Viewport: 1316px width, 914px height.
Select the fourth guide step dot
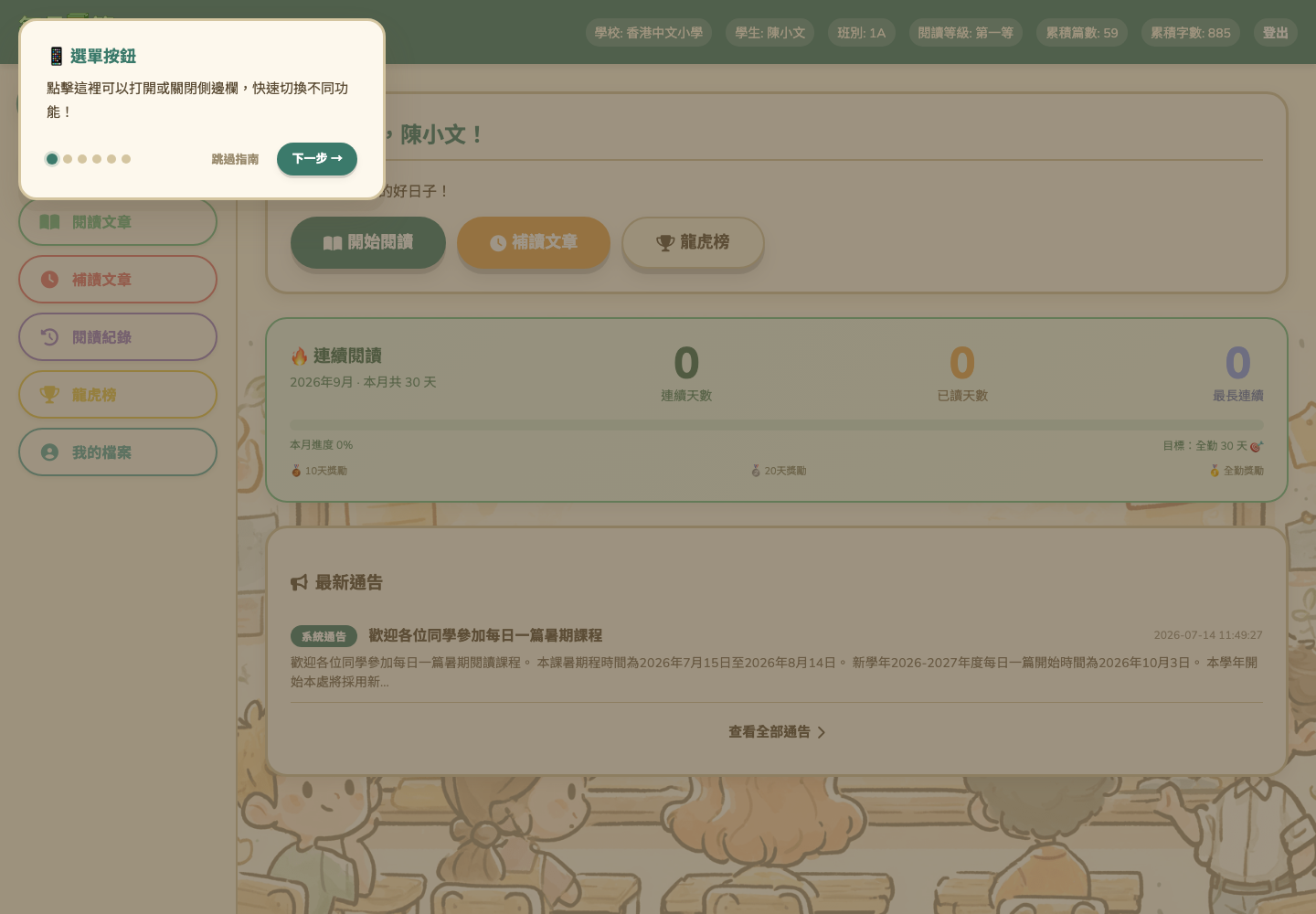pyautogui.click(x=97, y=159)
